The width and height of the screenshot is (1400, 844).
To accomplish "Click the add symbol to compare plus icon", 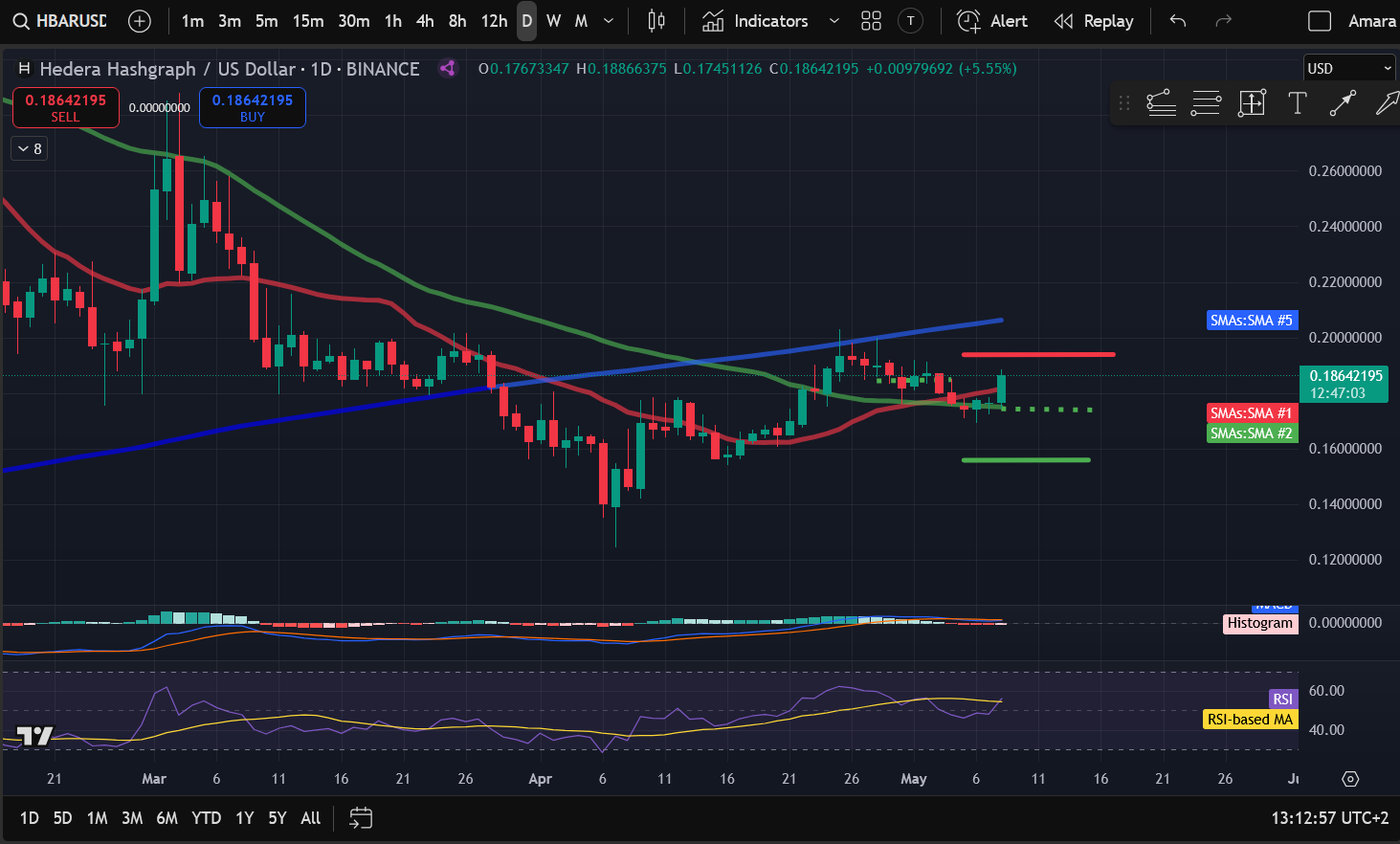I will tap(140, 21).
